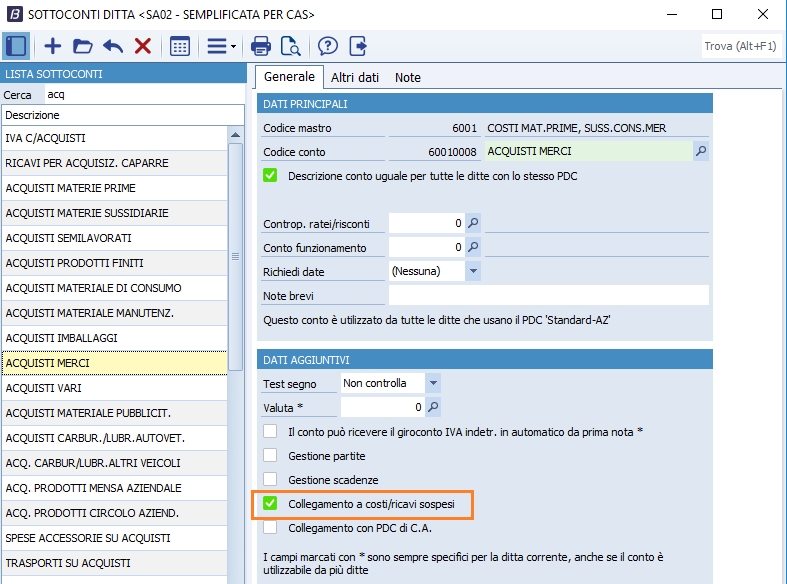Click the open folder toolbar icon

[82, 46]
